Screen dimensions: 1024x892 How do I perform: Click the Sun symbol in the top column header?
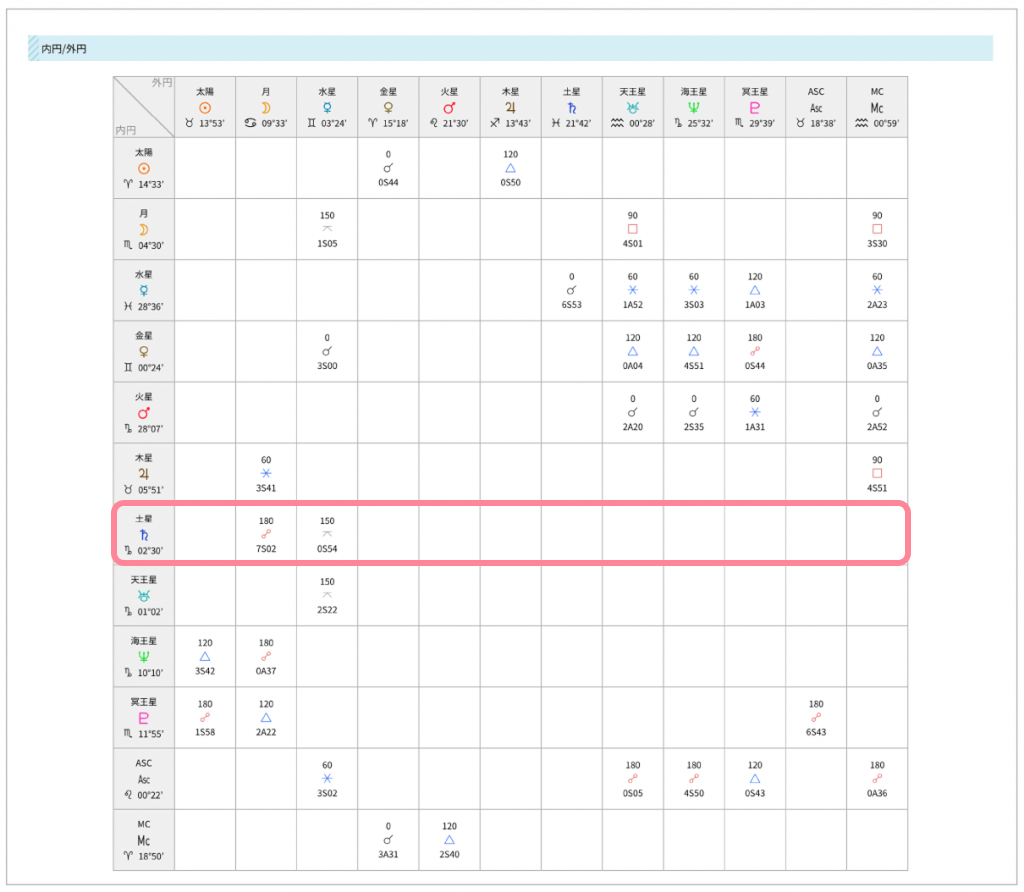click(x=205, y=107)
